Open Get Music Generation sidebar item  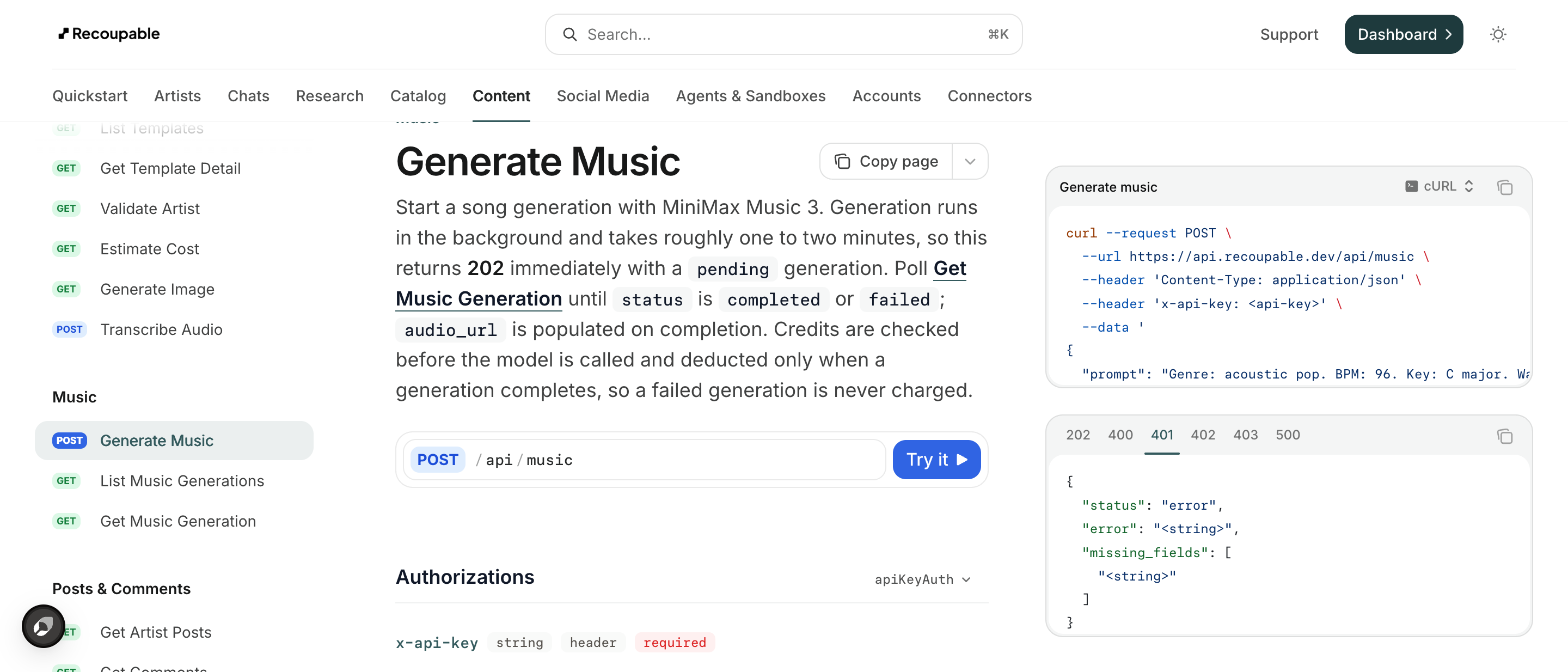click(x=177, y=521)
